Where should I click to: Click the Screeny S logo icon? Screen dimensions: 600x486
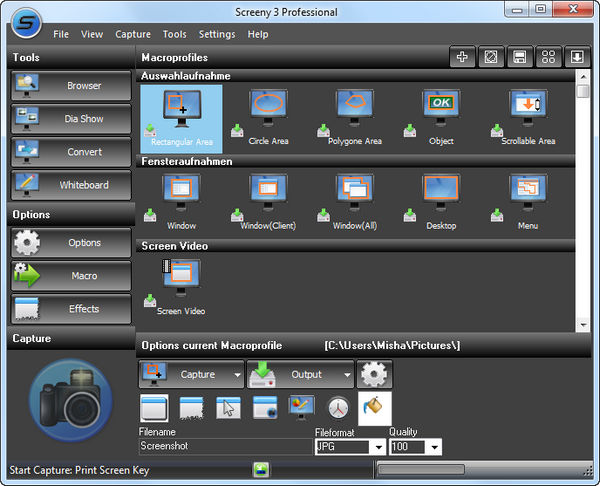pyautogui.click(x=26, y=23)
